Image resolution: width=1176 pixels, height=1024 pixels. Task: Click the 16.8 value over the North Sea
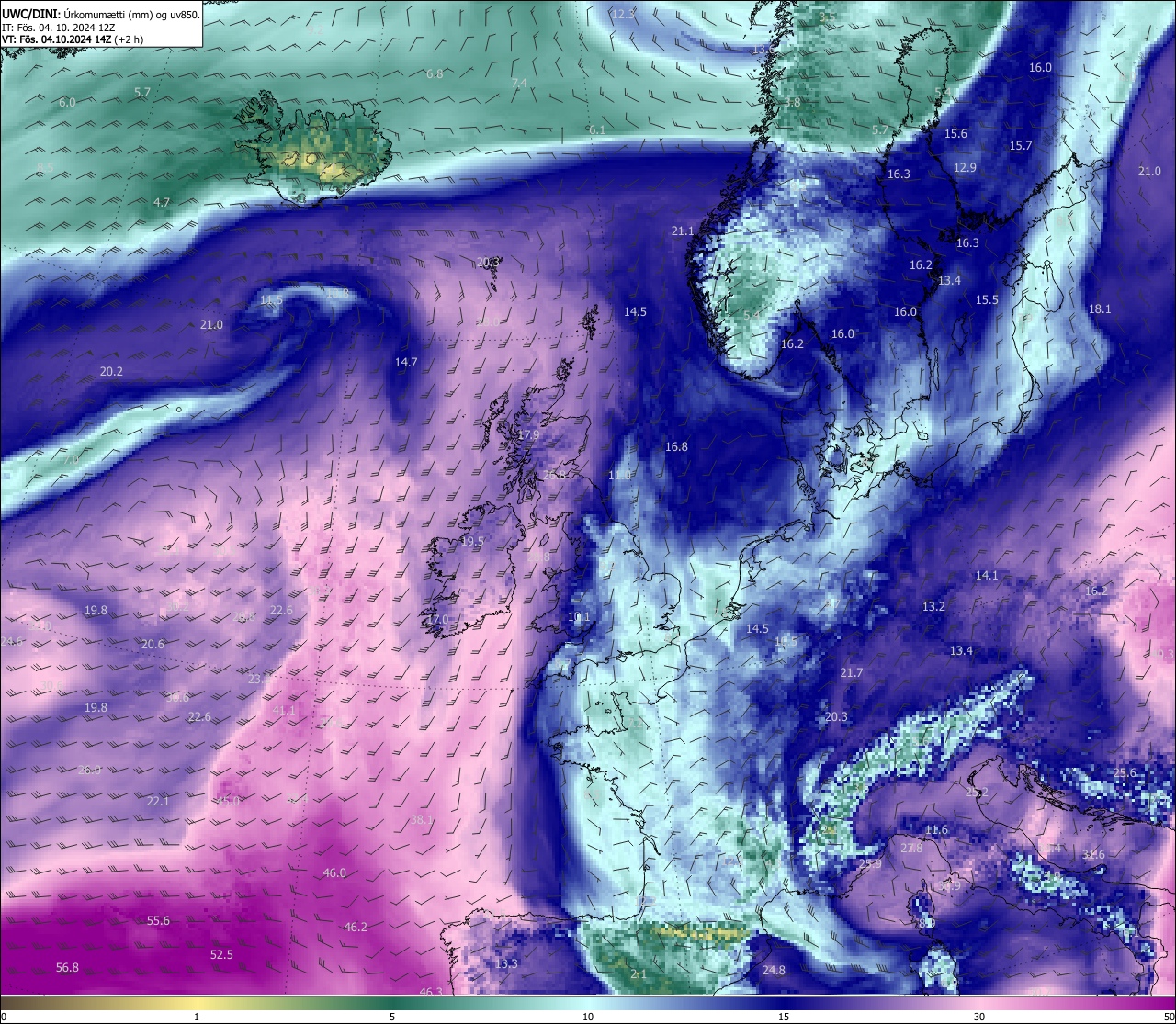(x=676, y=446)
